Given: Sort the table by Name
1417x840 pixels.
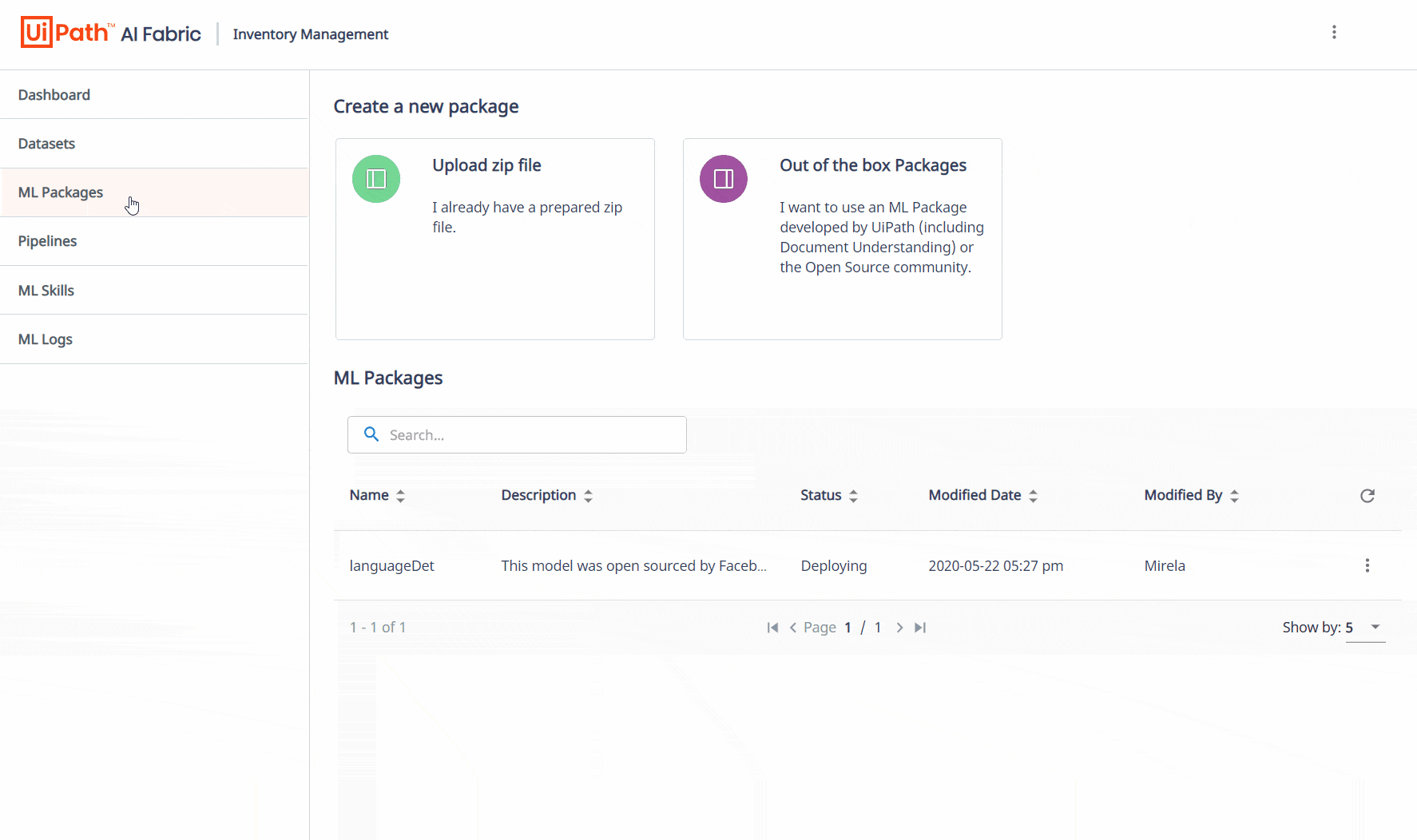Looking at the screenshot, I should [x=400, y=496].
